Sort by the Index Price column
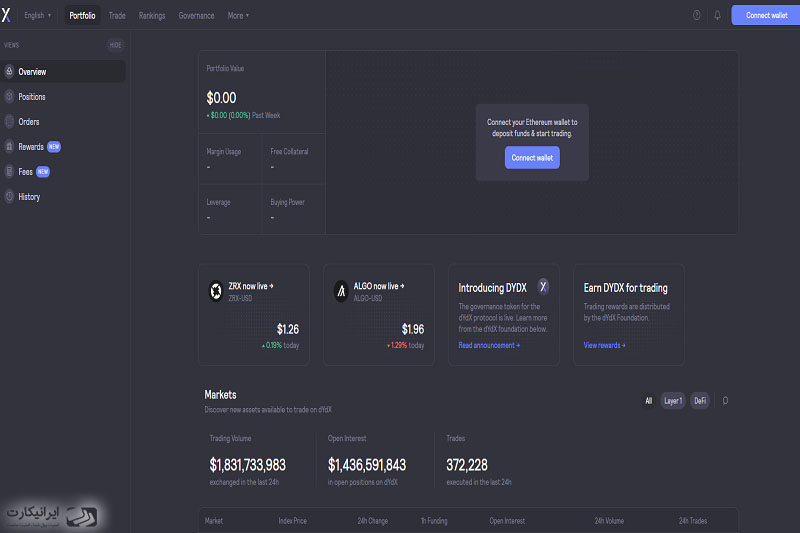Image resolution: width=800 pixels, height=533 pixels. pyautogui.click(x=292, y=521)
